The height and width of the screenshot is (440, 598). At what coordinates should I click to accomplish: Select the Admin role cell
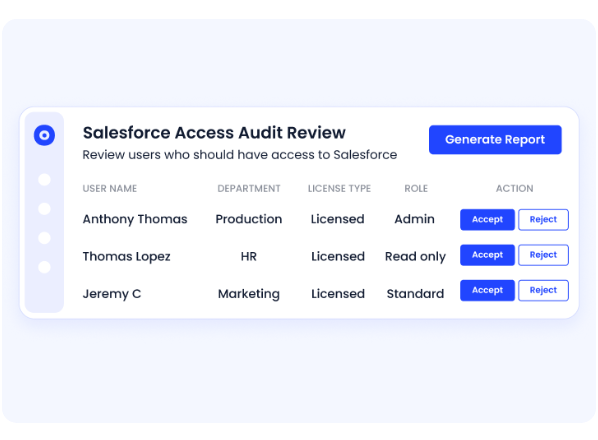(x=415, y=219)
